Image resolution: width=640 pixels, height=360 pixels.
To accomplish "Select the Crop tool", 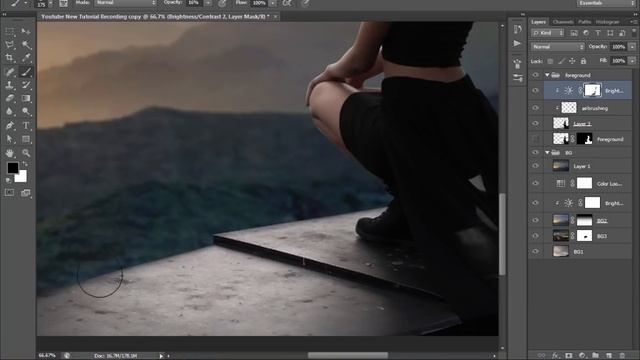I will pyautogui.click(x=10, y=58).
